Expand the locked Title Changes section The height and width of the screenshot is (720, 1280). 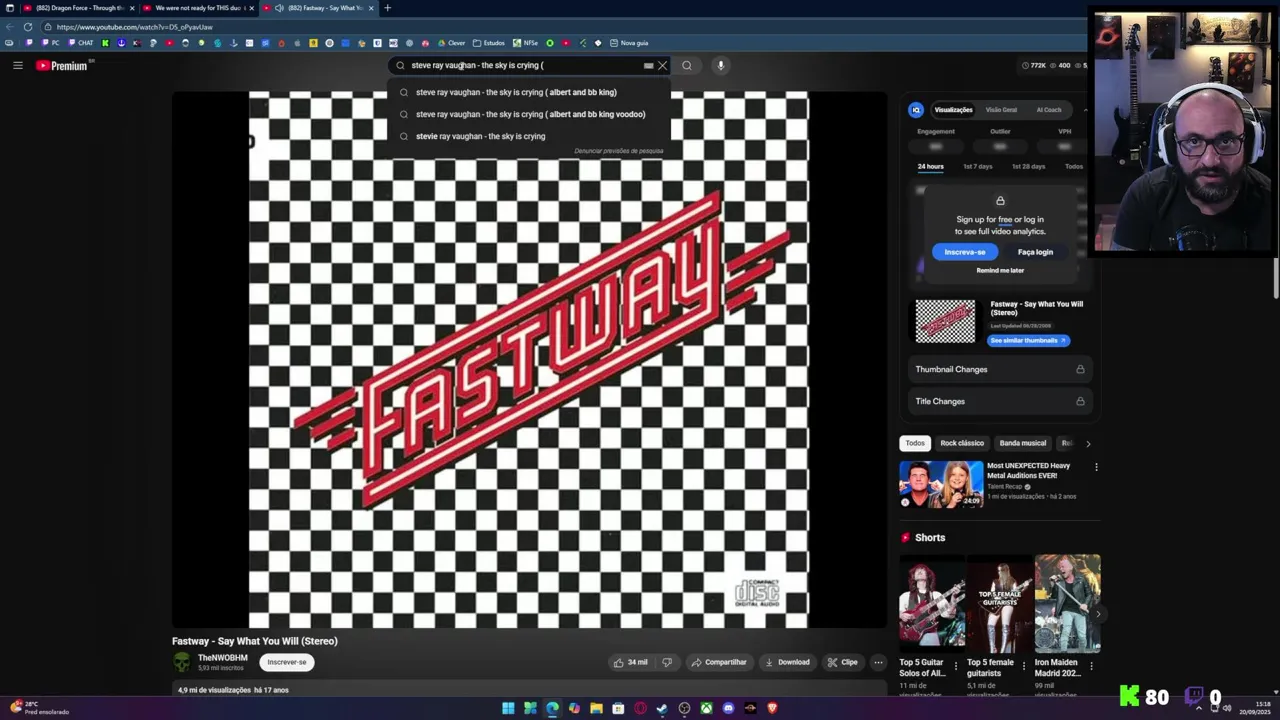pyautogui.click(x=1000, y=401)
